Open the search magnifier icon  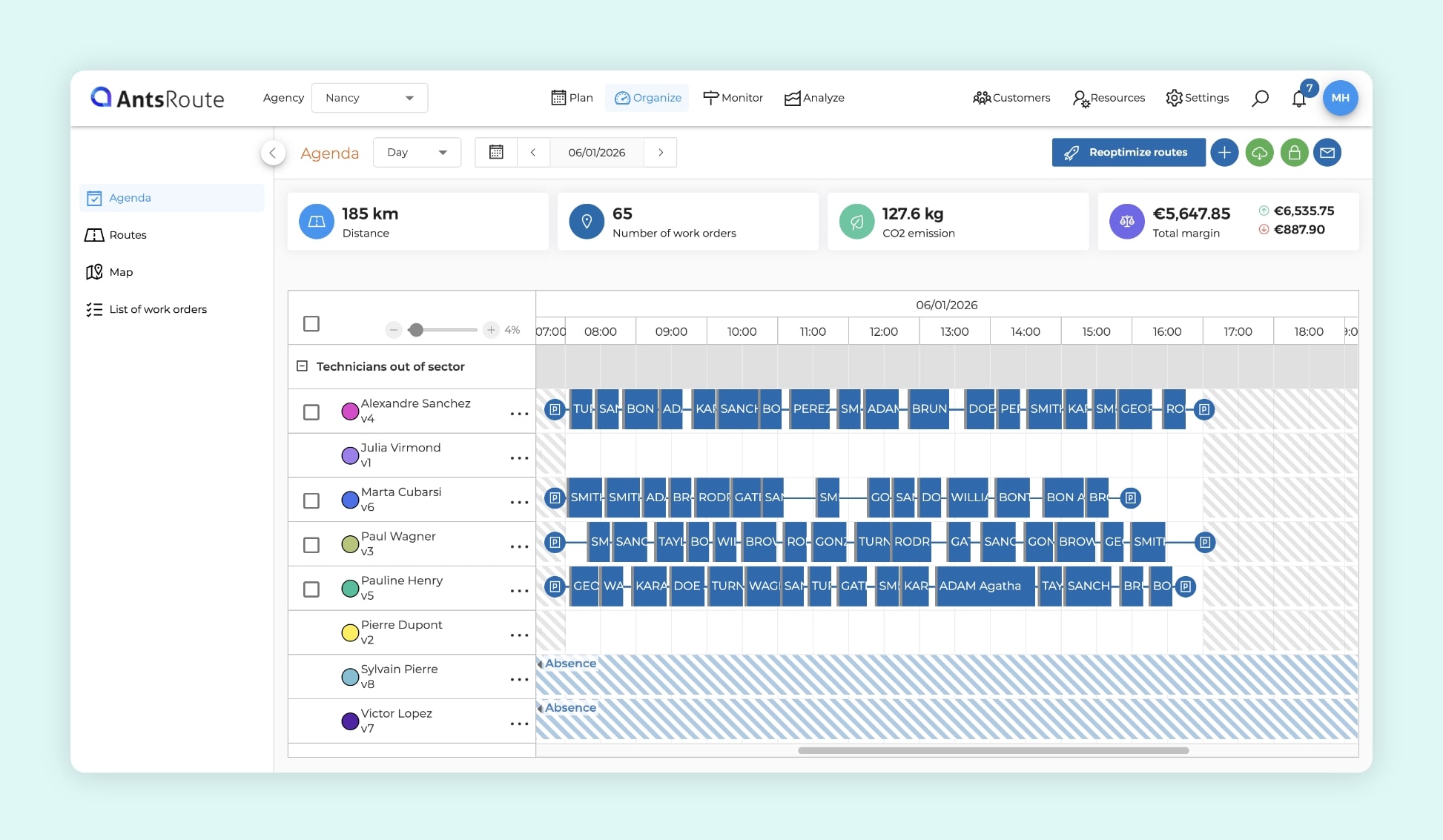[x=1260, y=99]
